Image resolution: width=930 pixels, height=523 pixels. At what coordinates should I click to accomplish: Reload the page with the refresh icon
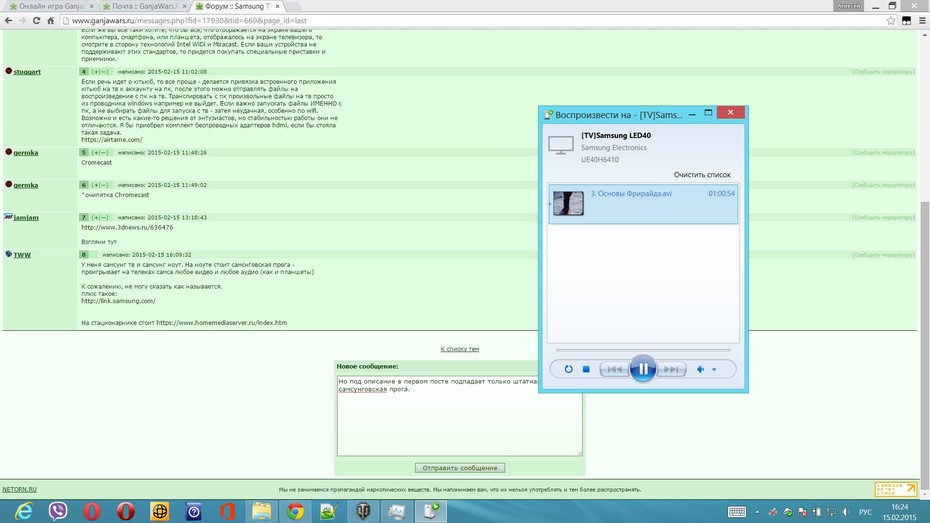36,21
